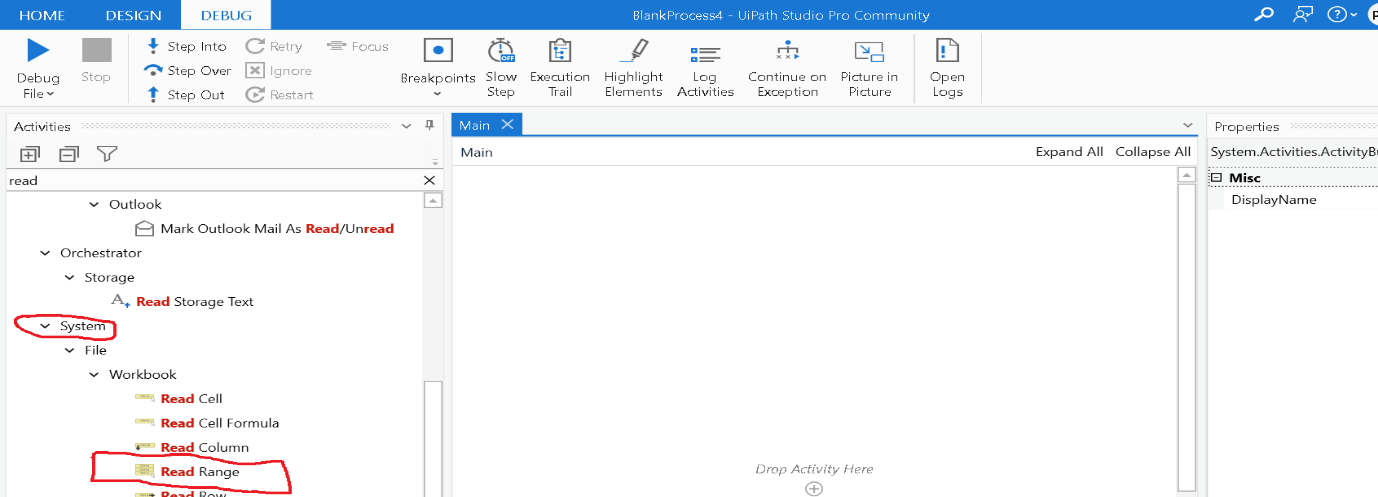Click the Ignore button

(279, 70)
